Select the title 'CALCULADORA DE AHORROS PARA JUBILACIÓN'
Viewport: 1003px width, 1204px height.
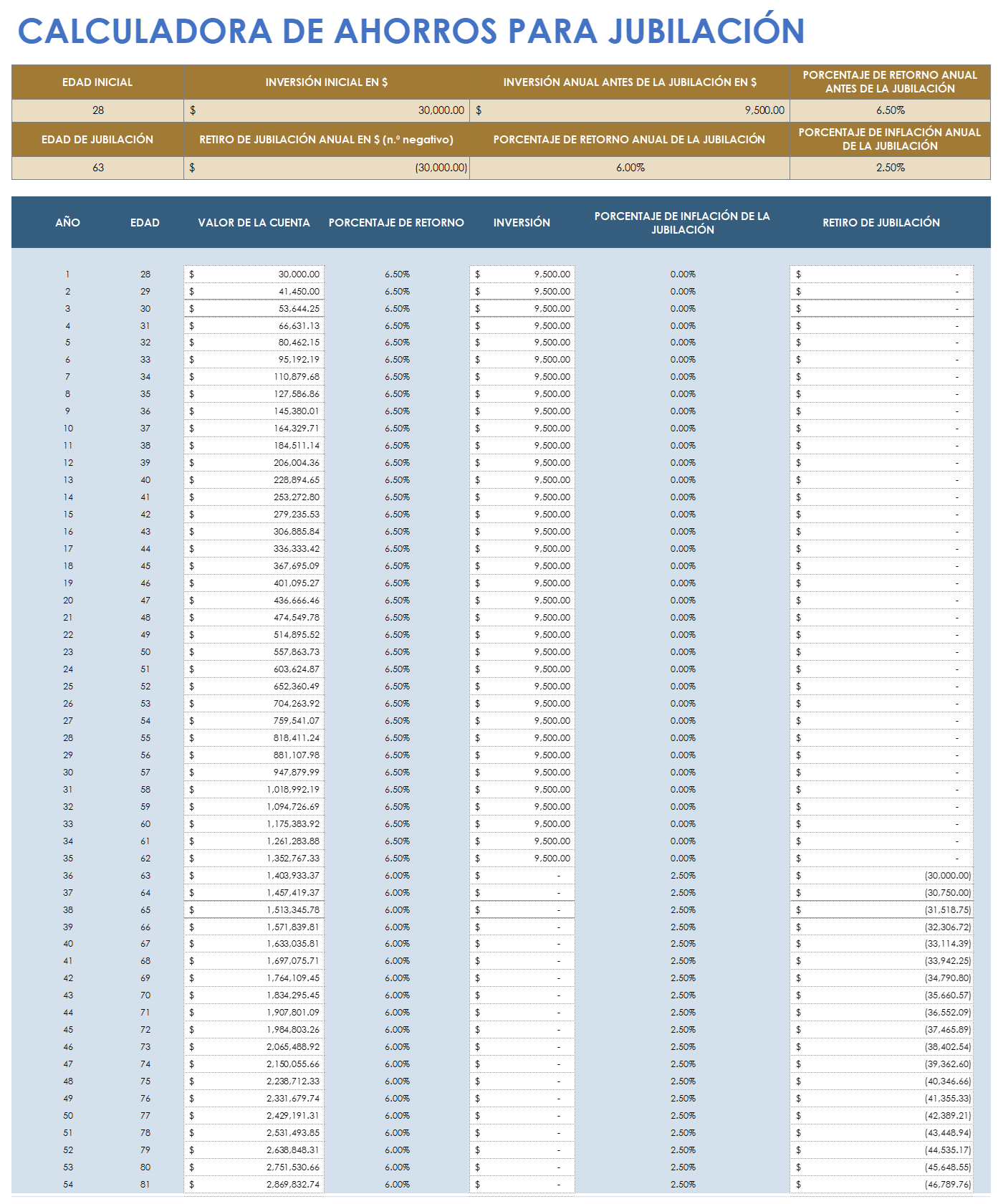click(411, 31)
